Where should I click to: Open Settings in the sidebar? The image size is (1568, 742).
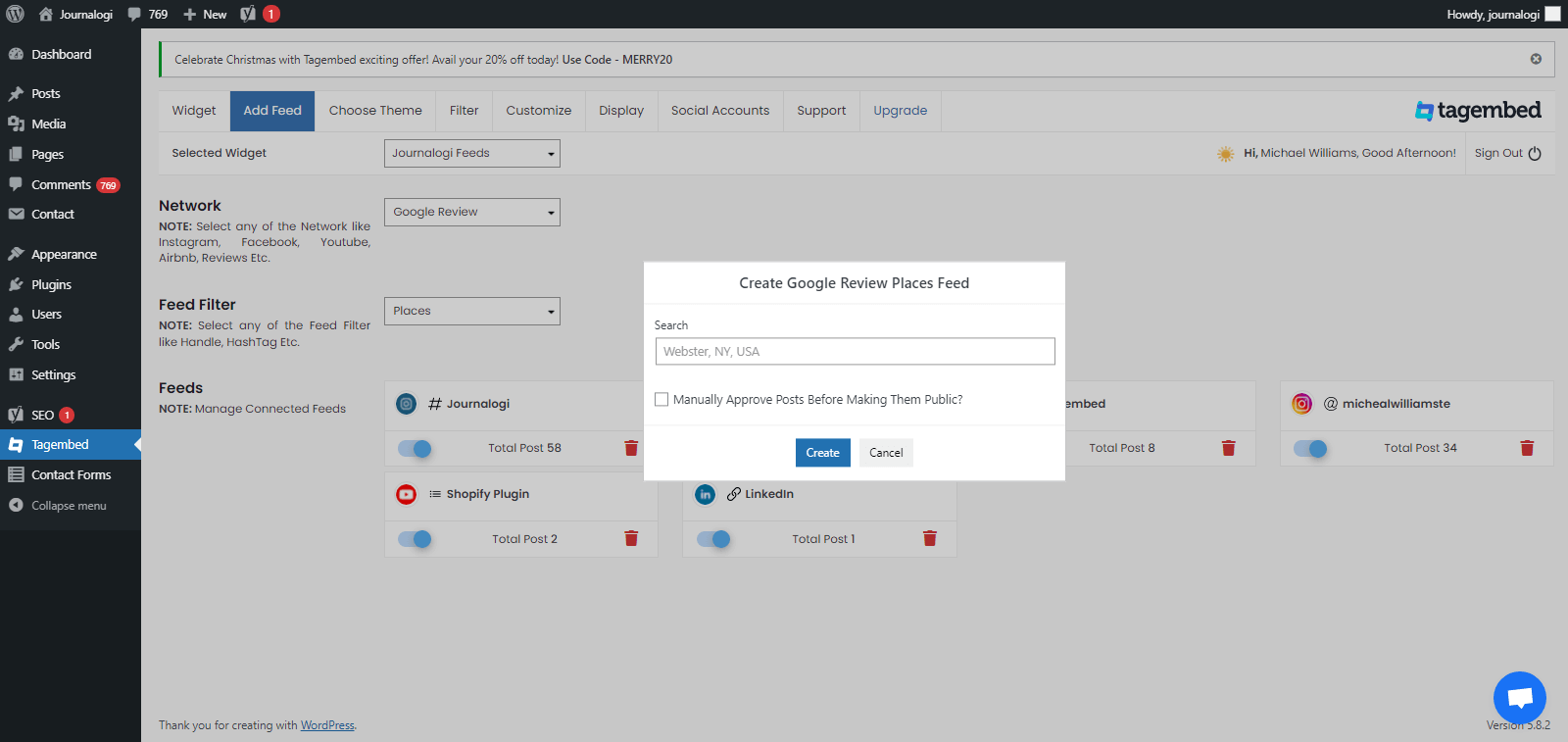pos(53,374)
